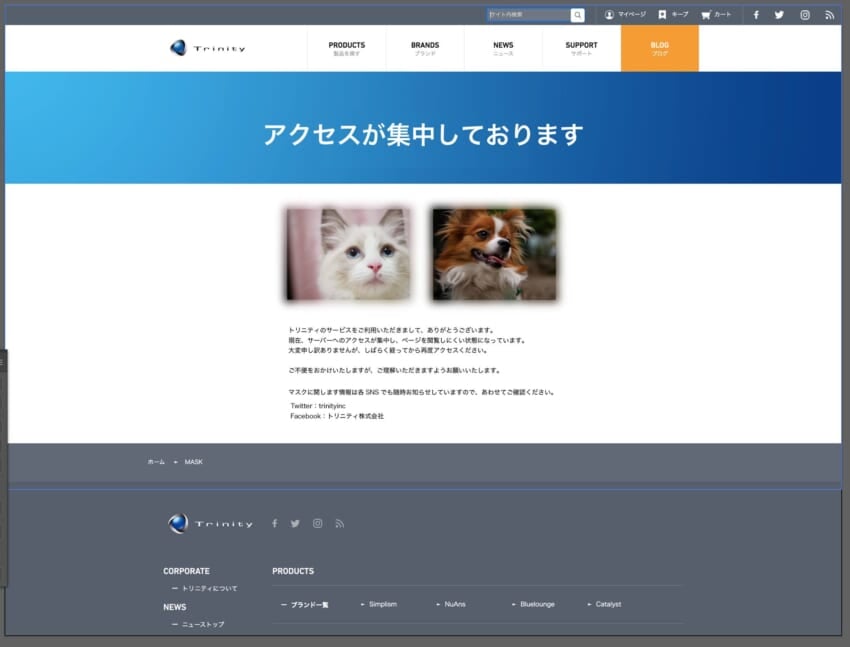Click the footer Twitter icon

coord(295,523)
